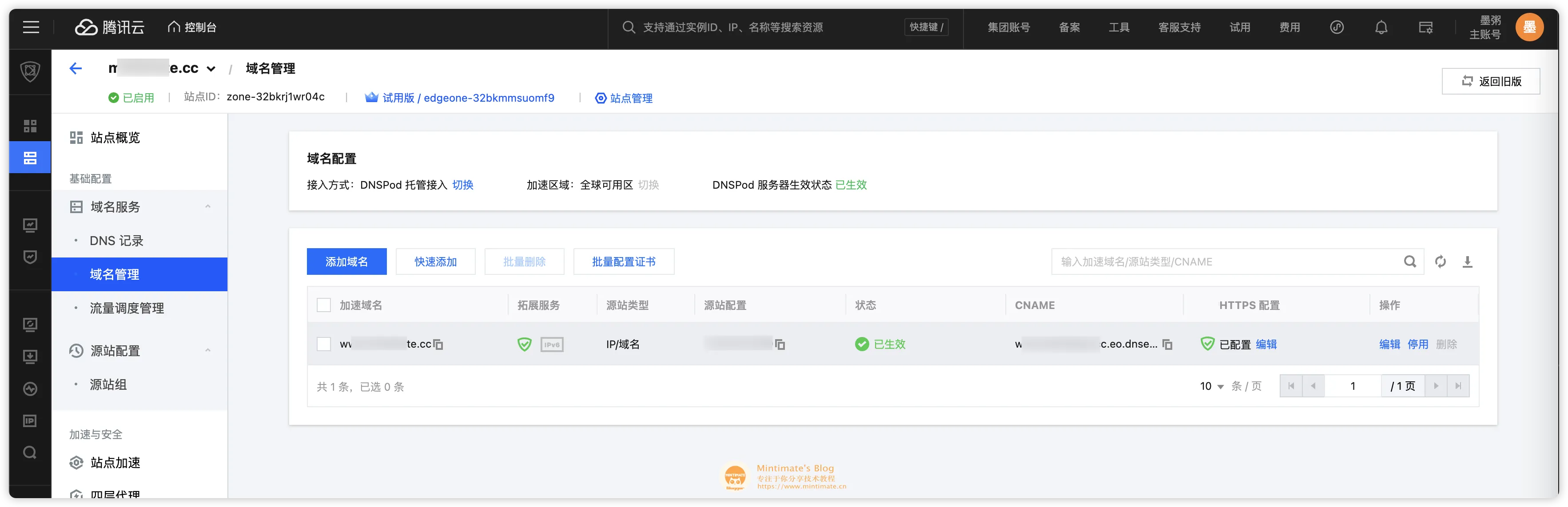Click the back arrow beside the domain name
Screen dimensions: 1568x507
[76, 68]
